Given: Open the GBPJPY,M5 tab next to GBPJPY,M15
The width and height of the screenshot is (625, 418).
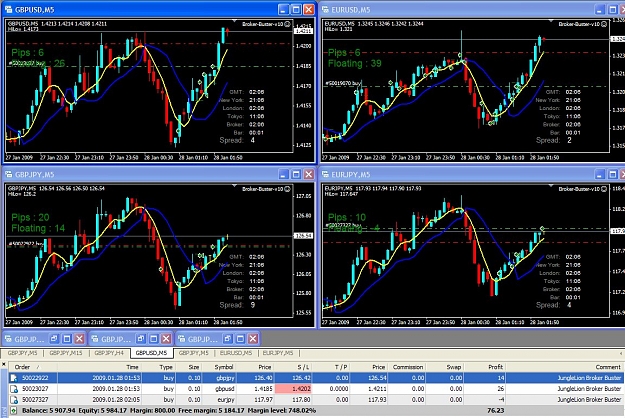Looking at the screenshot, I should coord(22,353).
